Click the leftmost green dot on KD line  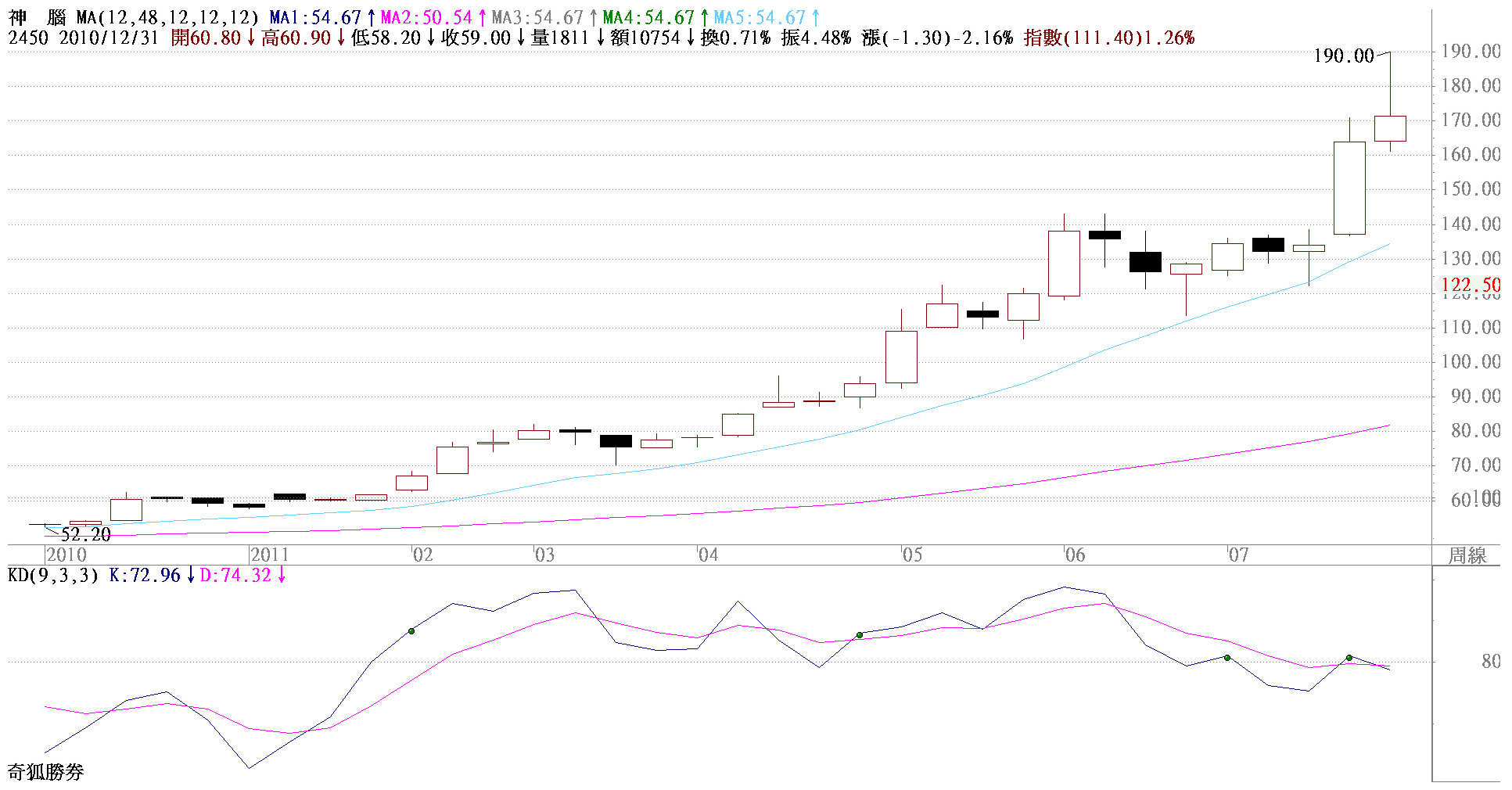[x=411, y=631]
